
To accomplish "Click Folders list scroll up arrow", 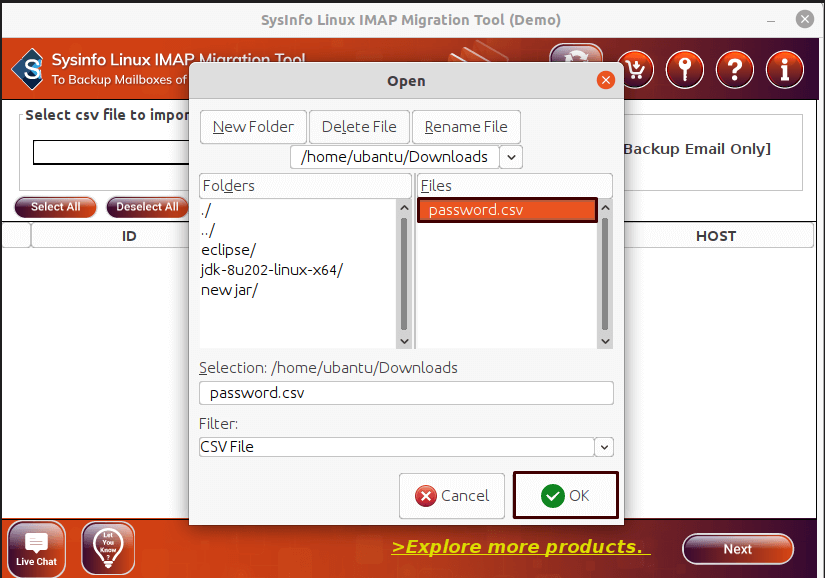I will (x=404, y=208).
